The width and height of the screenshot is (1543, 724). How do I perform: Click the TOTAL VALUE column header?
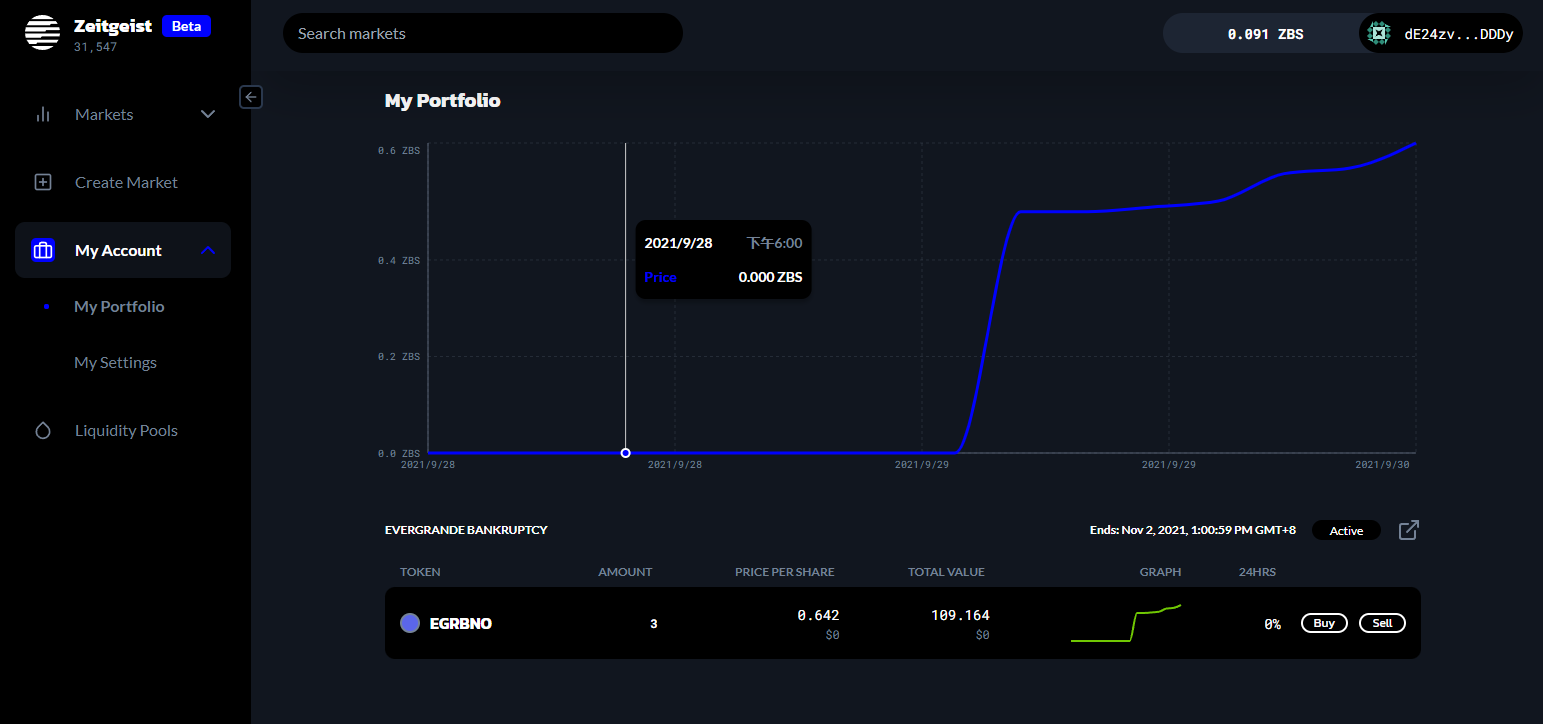[946, 572]
